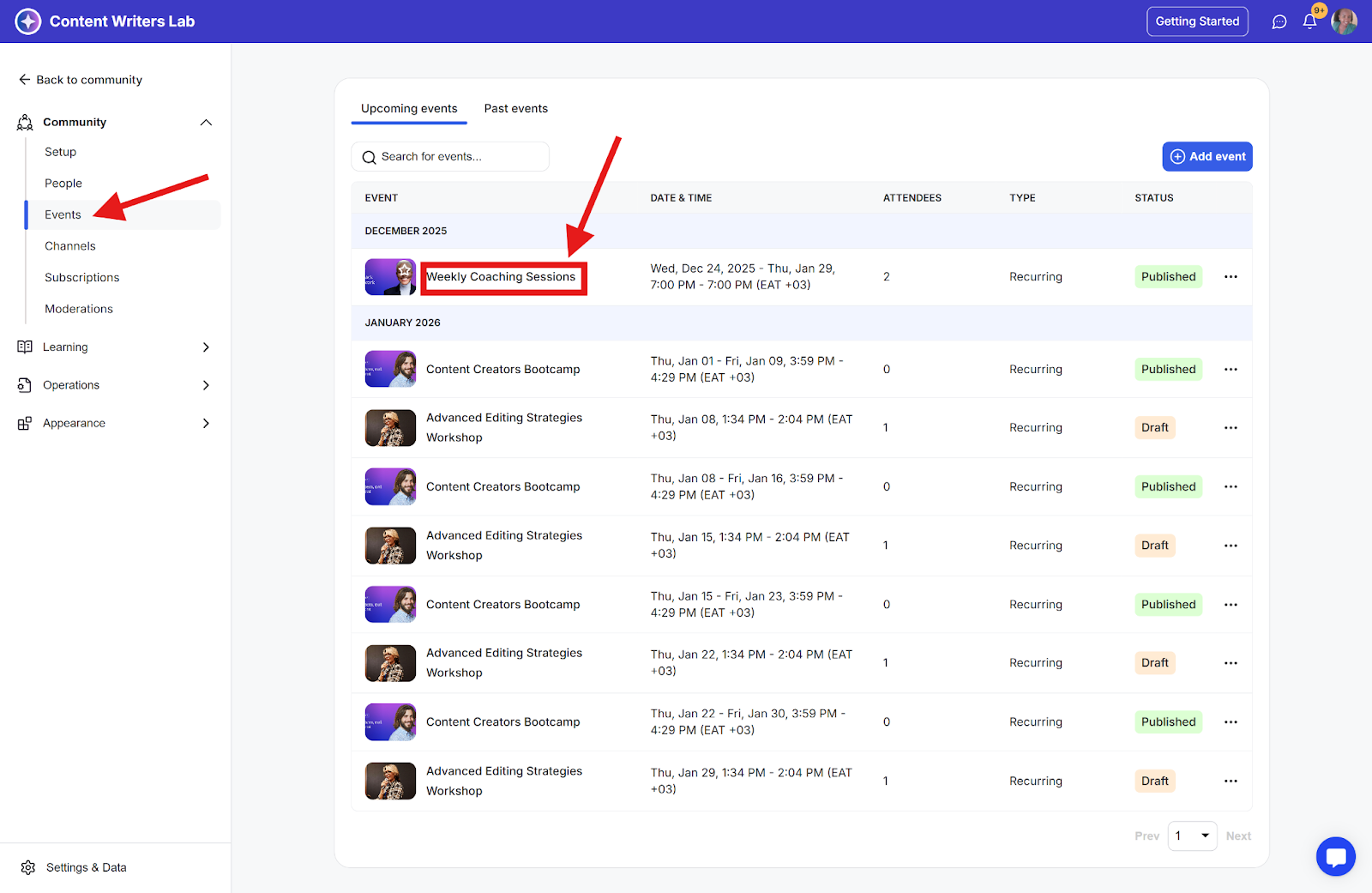Click the Back to community arrow

pos(25,80)
